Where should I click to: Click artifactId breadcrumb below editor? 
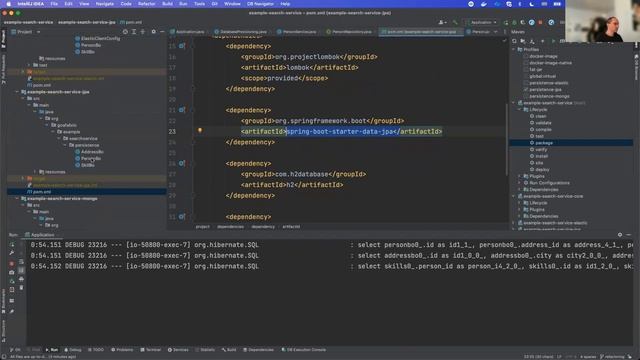point(291,227)
